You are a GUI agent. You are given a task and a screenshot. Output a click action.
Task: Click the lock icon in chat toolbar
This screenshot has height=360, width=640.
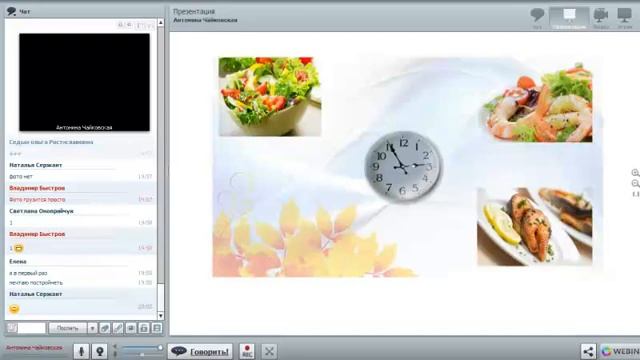pos(144,328)
